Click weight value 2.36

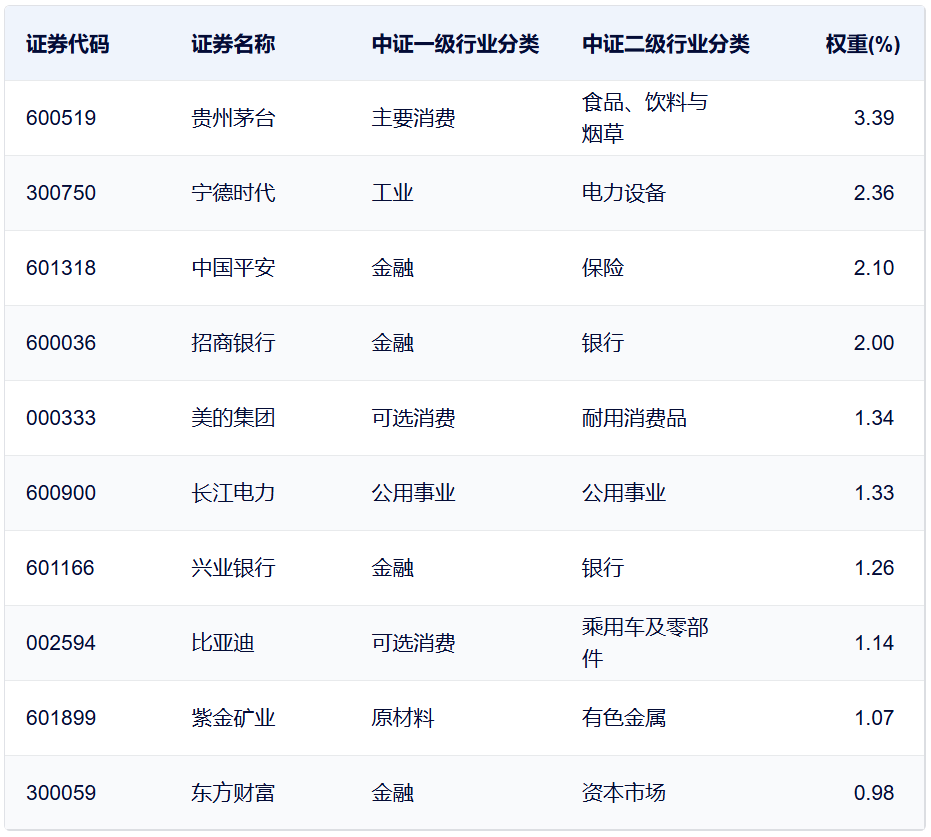pyautogui.click(x=873, y=192)
